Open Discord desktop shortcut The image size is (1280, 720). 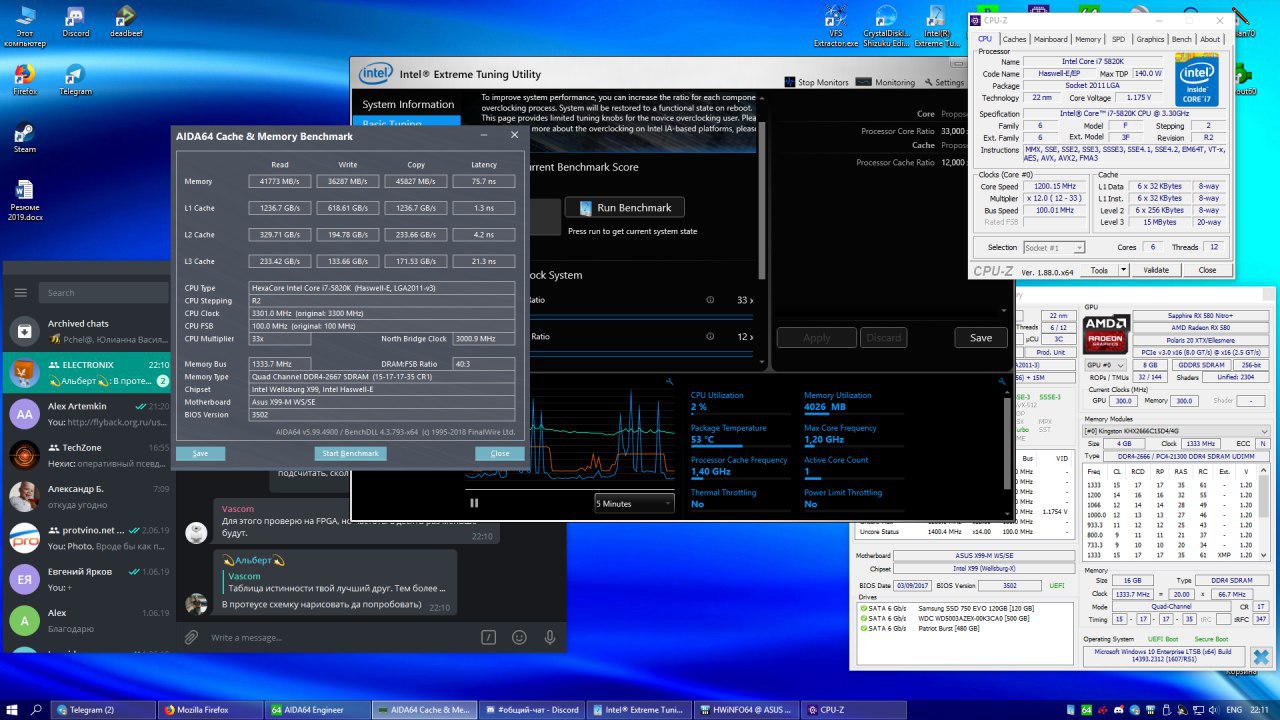(x=75, y=21)
